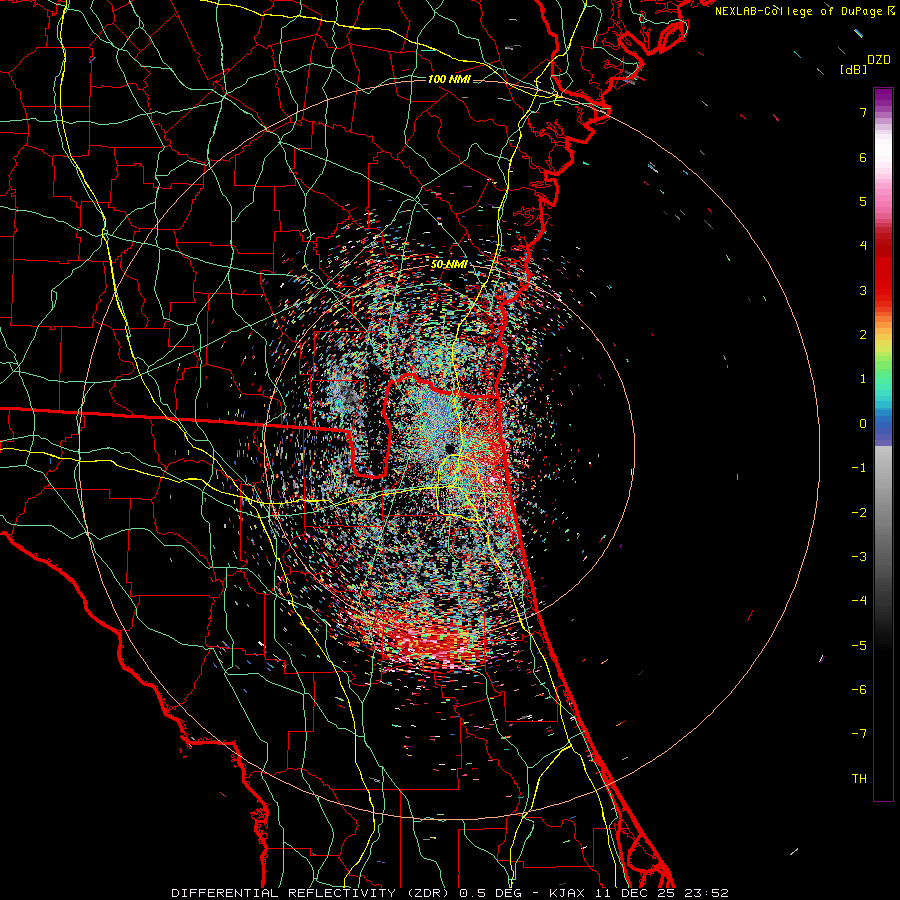Click the -3 value on color scale
Image resolution: width=900 pixels, height=900 pixels.
859,557
